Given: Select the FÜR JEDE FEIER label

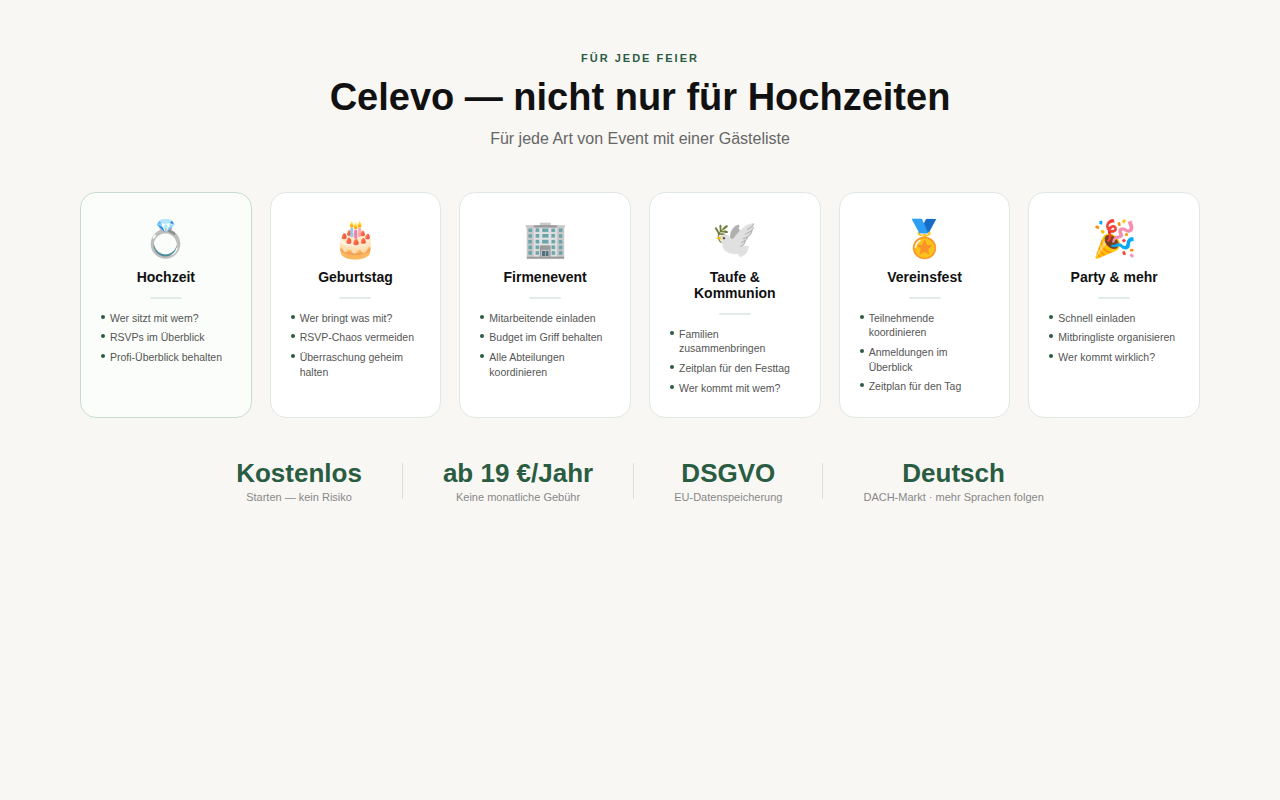Looking at the screenshot, I should tap(639, 58).
